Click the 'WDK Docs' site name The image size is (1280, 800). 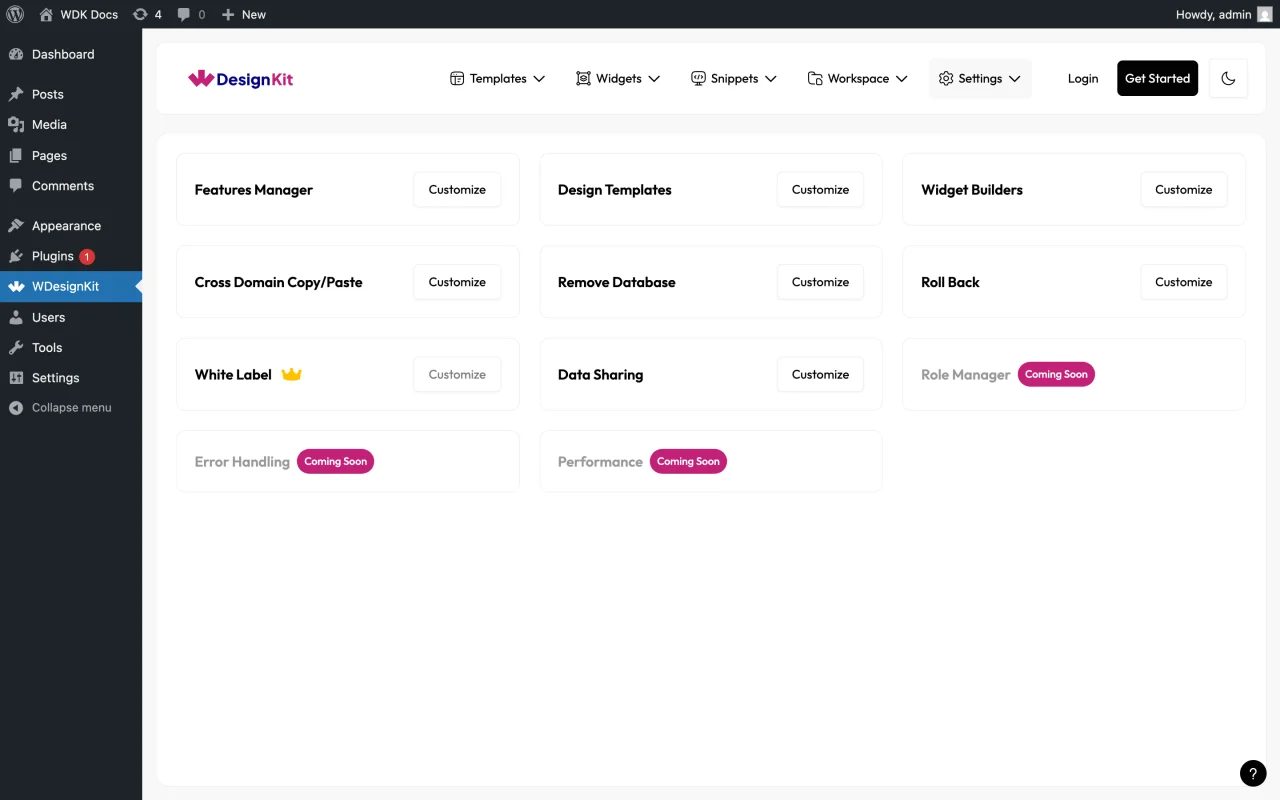tap(88, 14)
